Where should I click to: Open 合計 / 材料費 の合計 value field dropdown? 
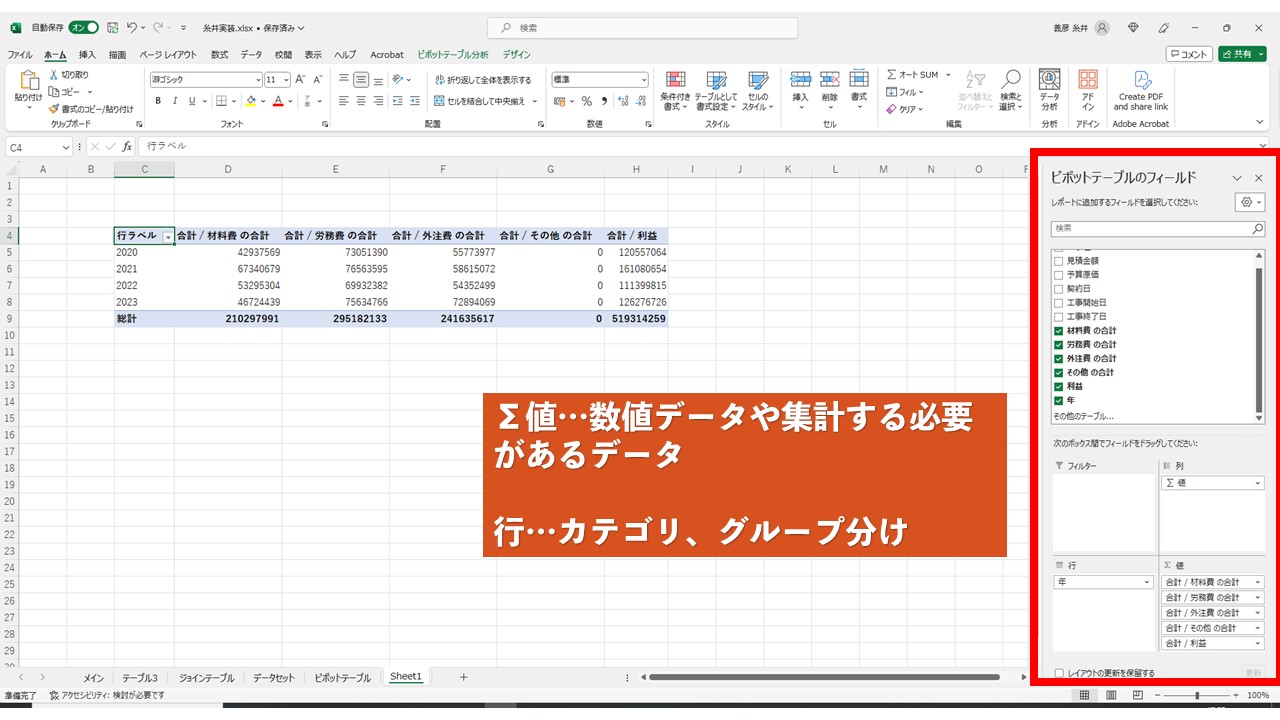(x=1257, y=582)
